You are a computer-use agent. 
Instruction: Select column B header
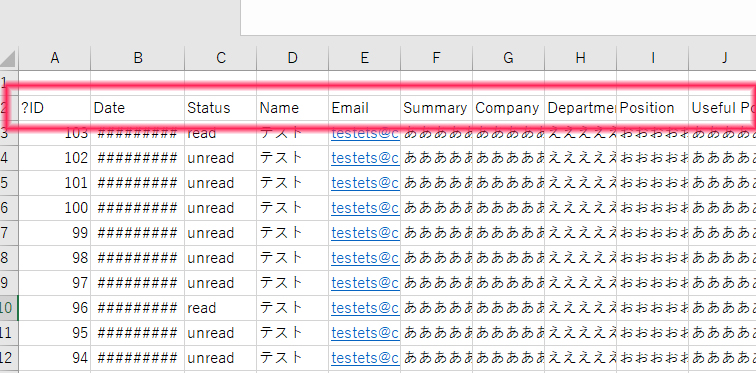pos(137,58)
